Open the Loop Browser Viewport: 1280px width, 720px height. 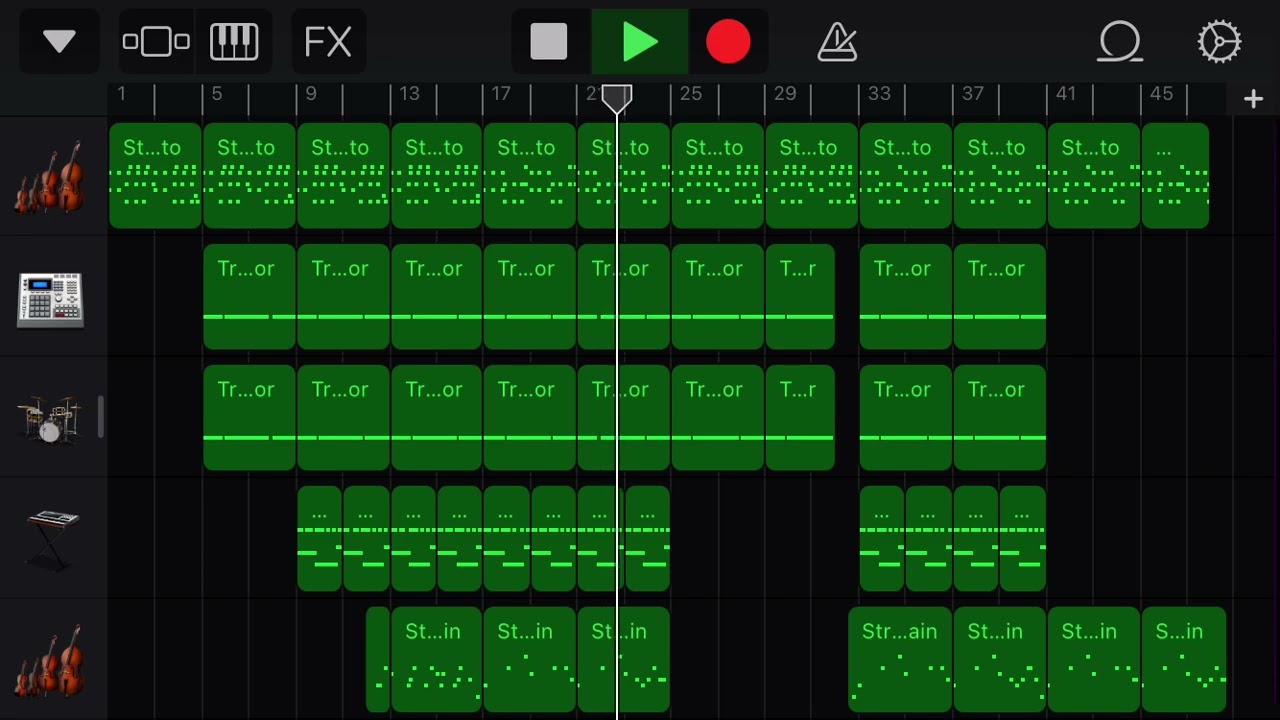(x=1120, y=42)
